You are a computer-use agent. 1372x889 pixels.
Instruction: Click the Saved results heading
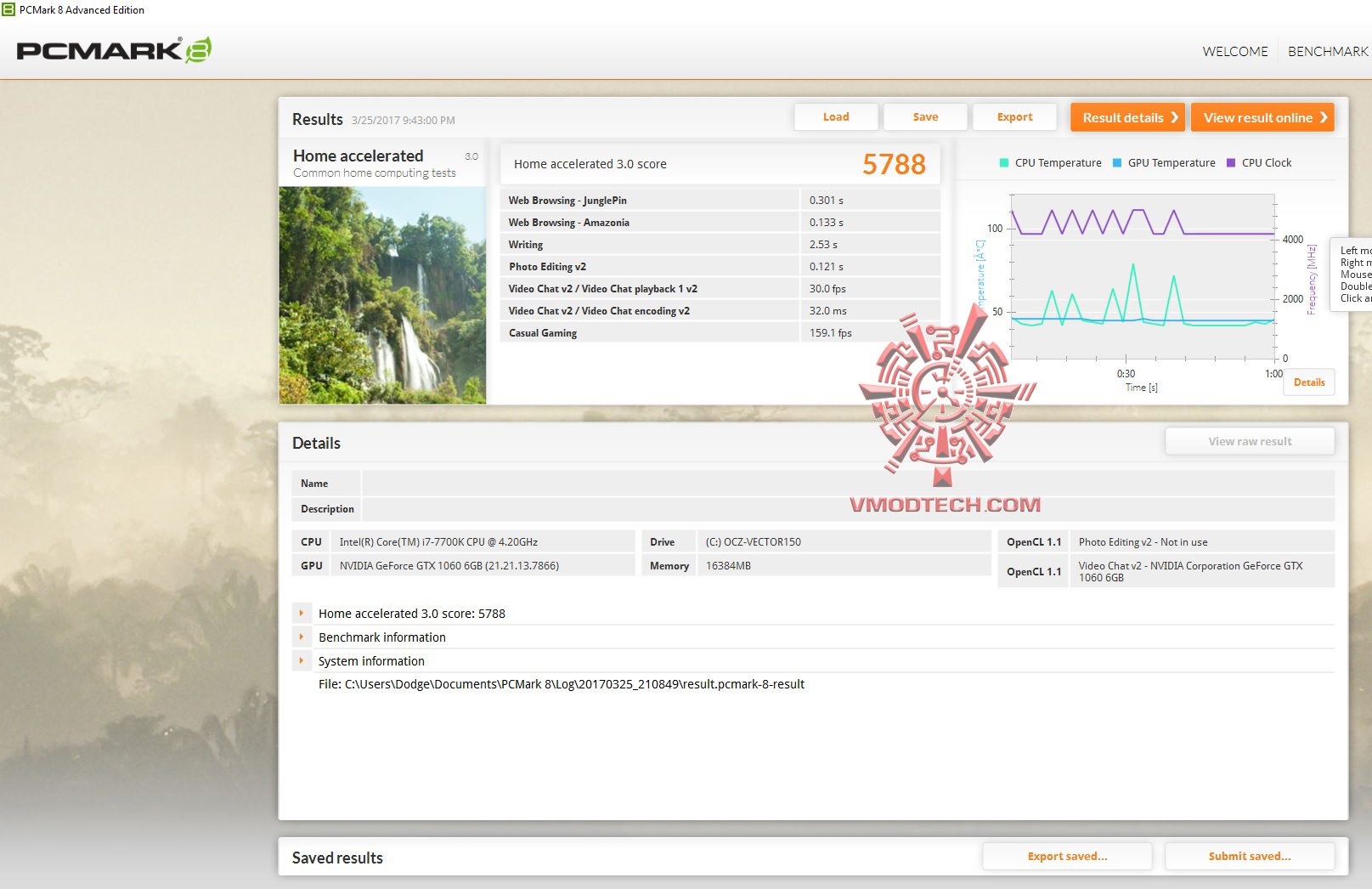[x=337, y=858]
